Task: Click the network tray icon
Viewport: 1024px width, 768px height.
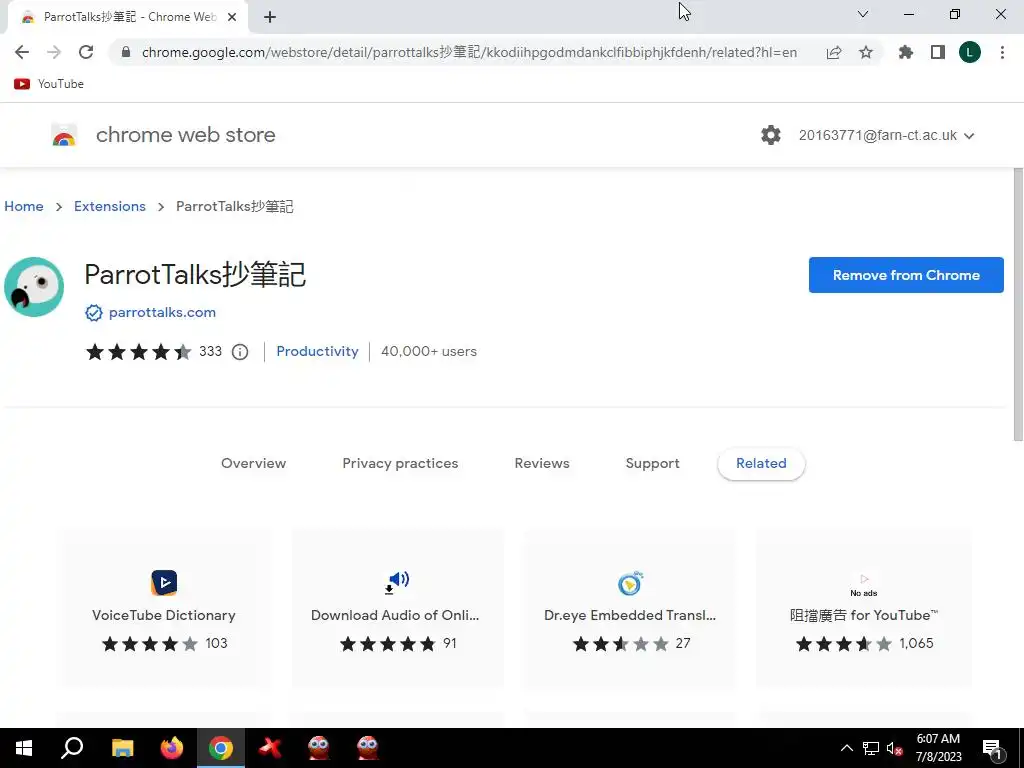Action: (871, 748)
